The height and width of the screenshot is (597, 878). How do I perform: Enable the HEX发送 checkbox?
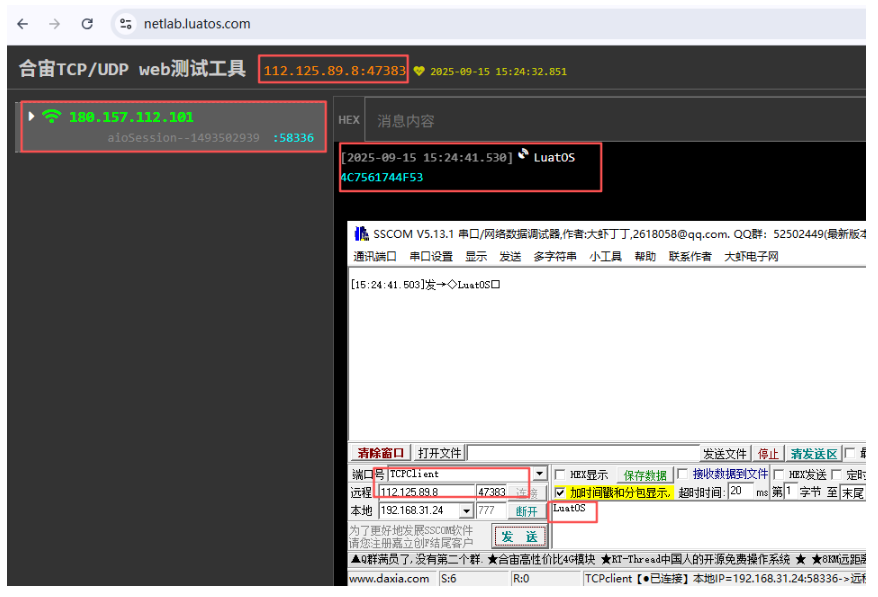778,475
